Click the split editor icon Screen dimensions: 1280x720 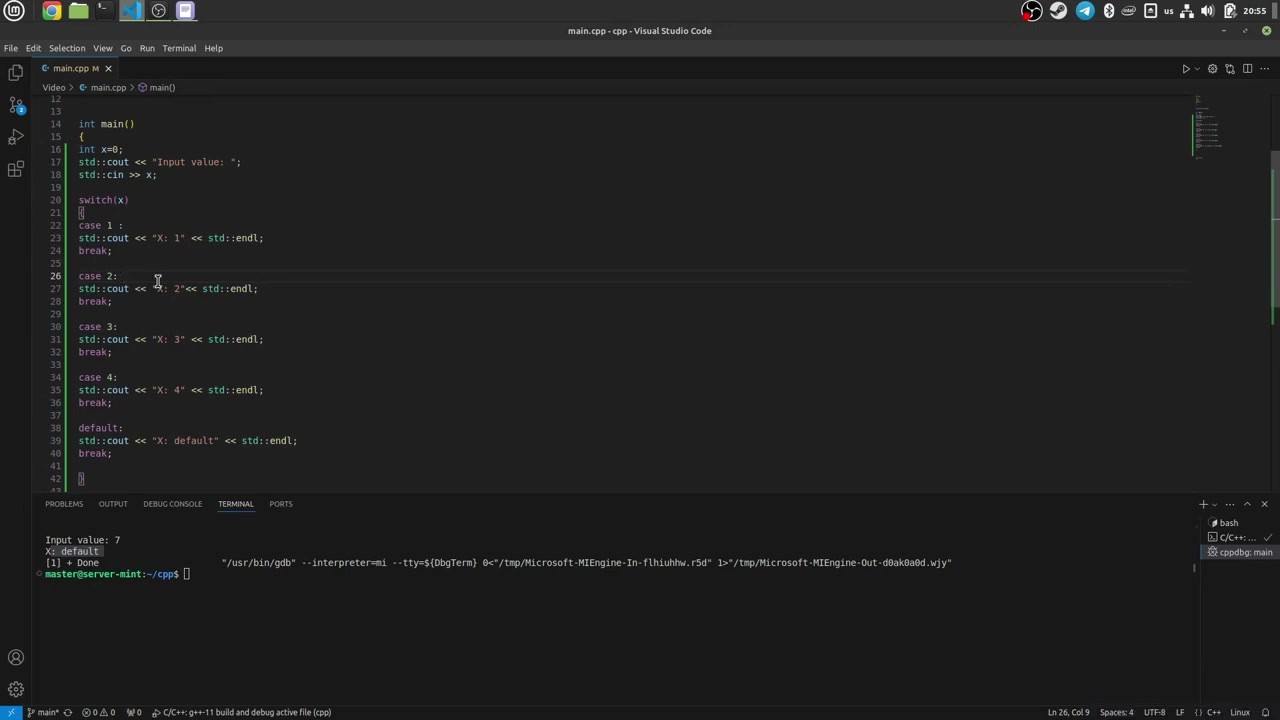[1247, 69]
